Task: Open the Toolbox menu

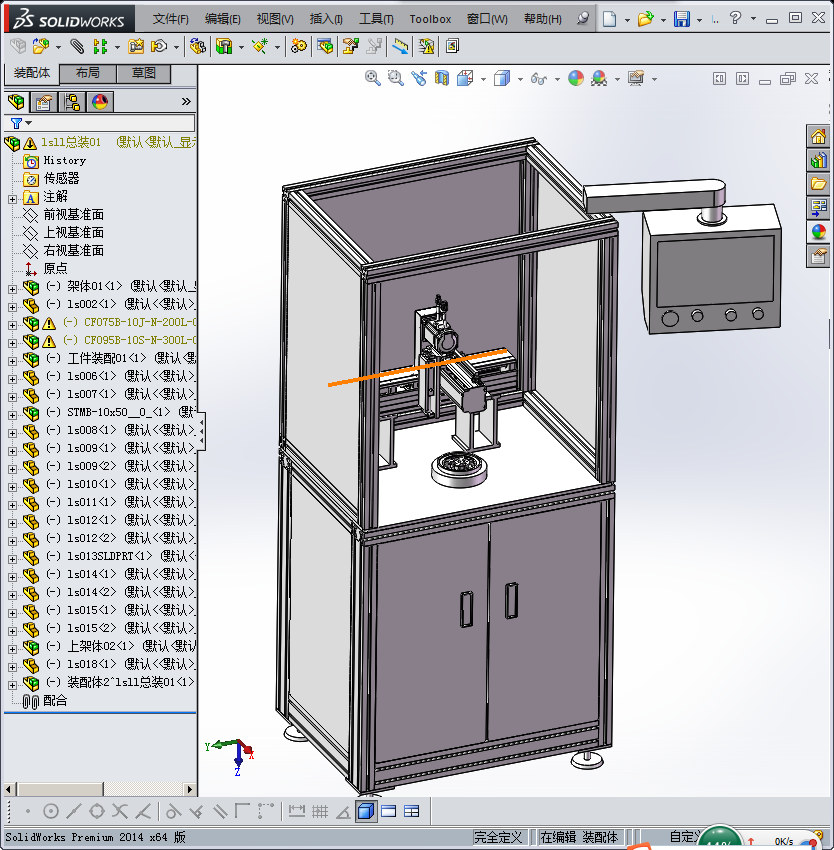Action: pos(430,19)
